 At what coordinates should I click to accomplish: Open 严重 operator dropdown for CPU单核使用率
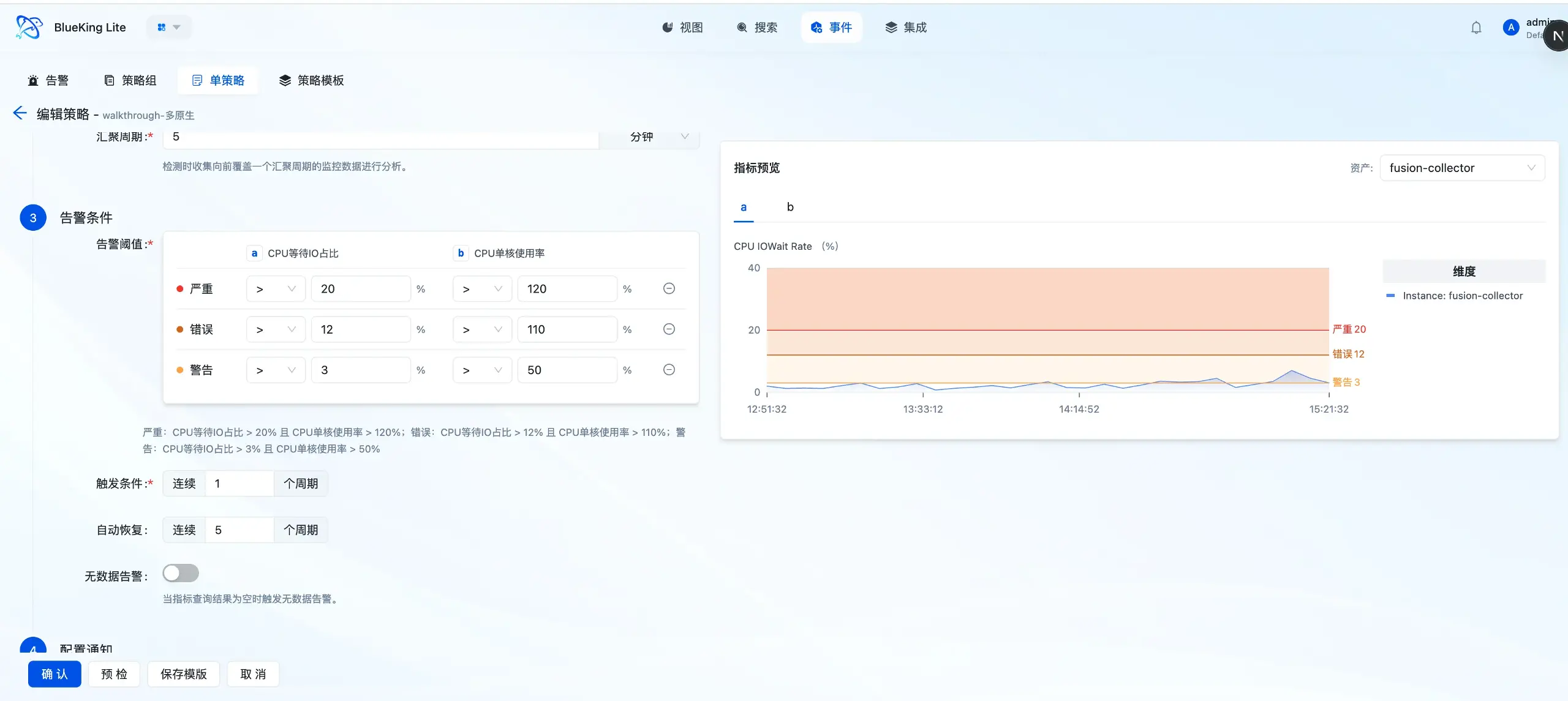point(482,288)
